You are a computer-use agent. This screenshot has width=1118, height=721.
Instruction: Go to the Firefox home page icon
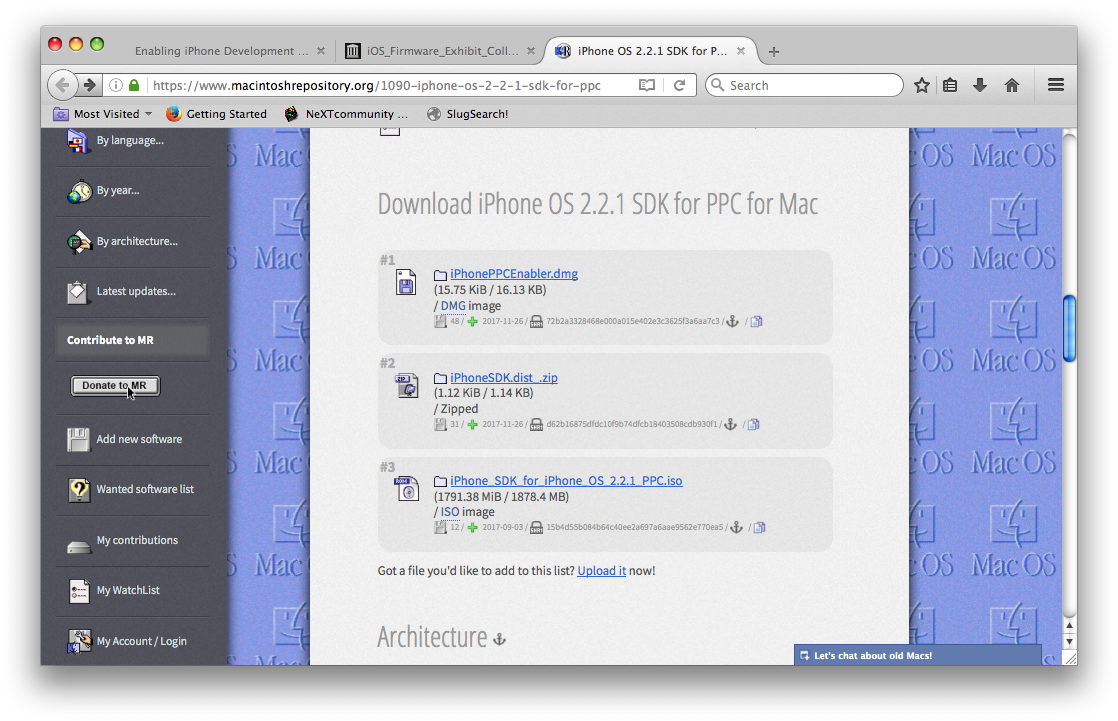[x=1011, y=86]
